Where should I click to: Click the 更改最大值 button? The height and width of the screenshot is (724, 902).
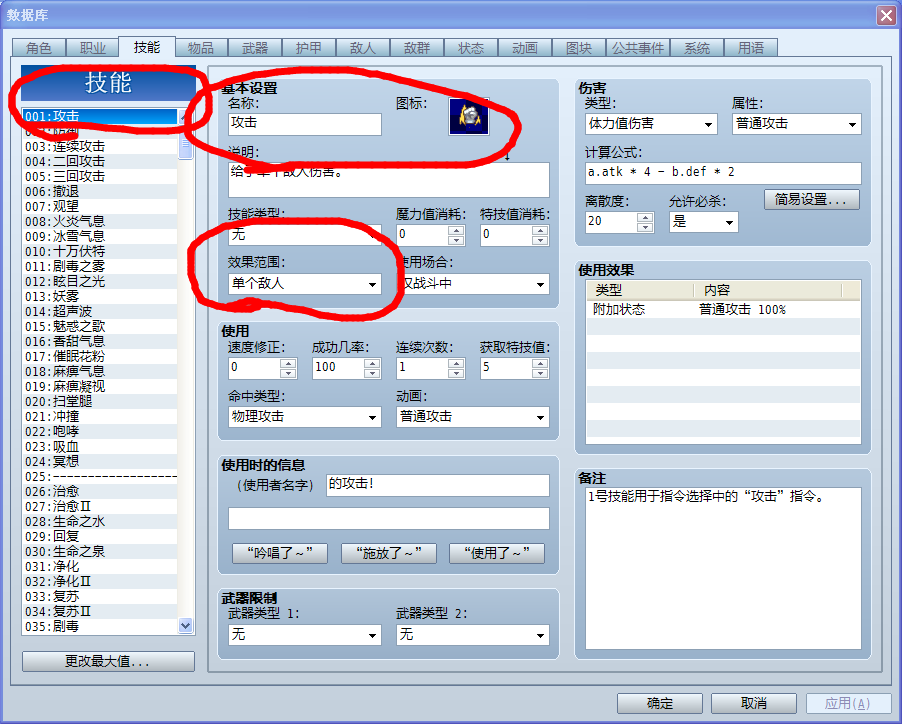(x=108, y=661)
